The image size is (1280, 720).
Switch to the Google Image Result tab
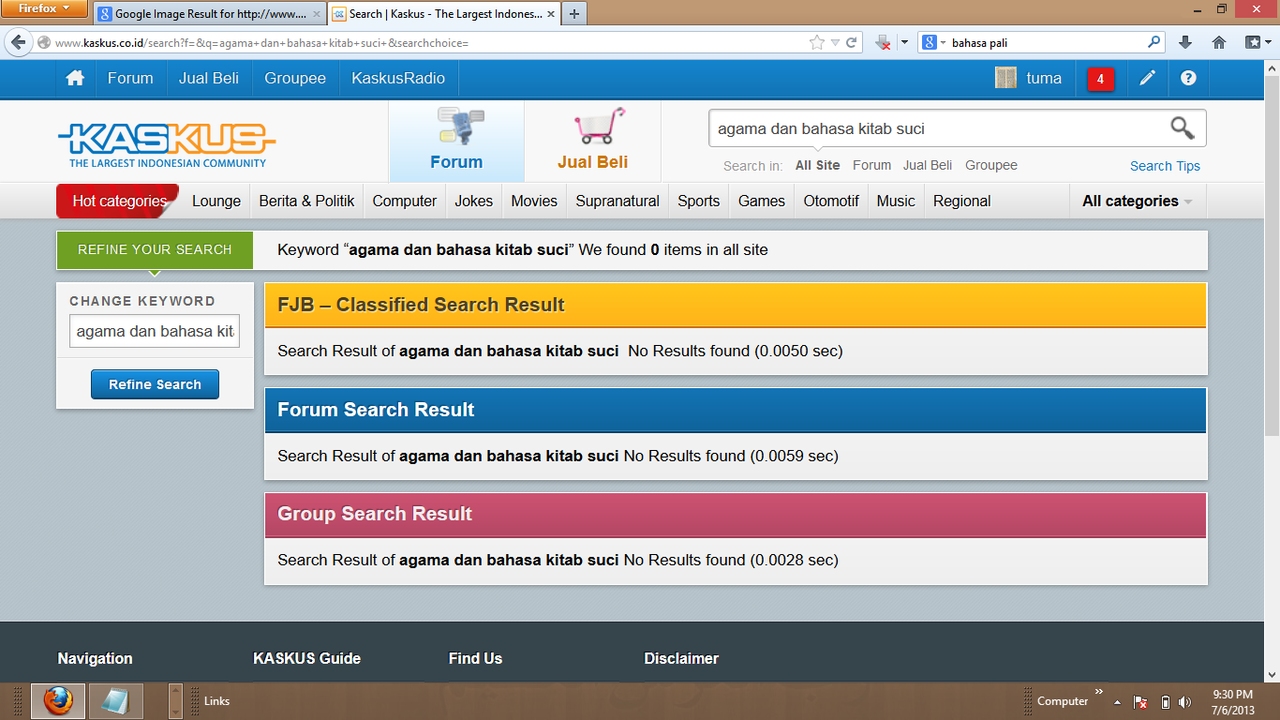click(x=209, y=14)
